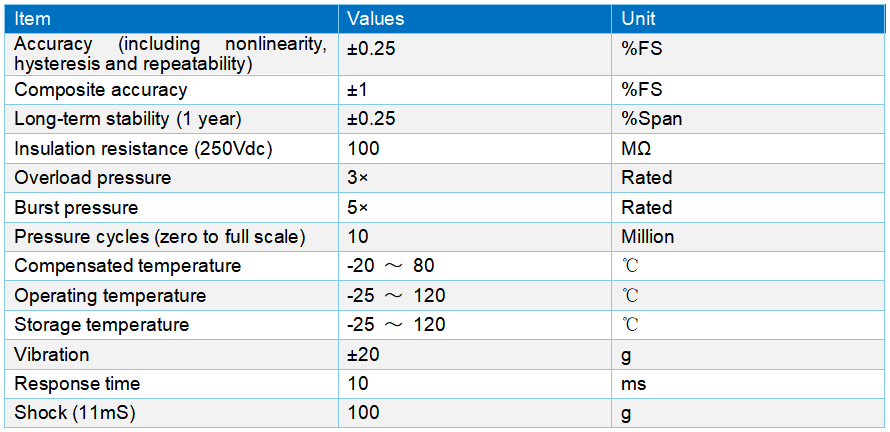Screen dimensions: 890x432
Task: Select the '3×' overload pressure value
Action: tap(358, 178)
